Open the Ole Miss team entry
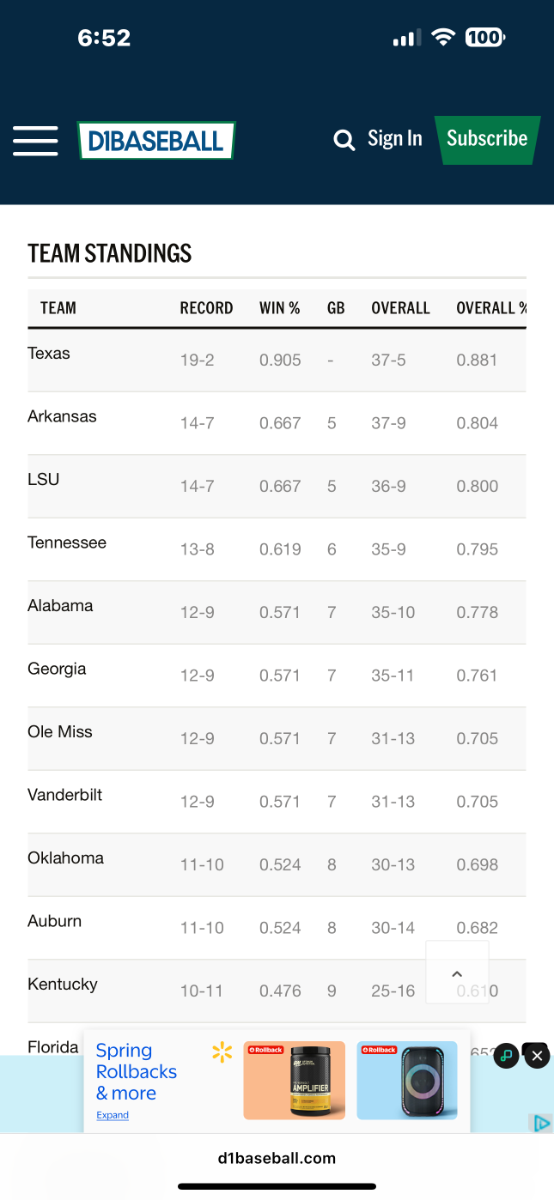The height and width of the screenshot is (1200, 554). (60, 731)
